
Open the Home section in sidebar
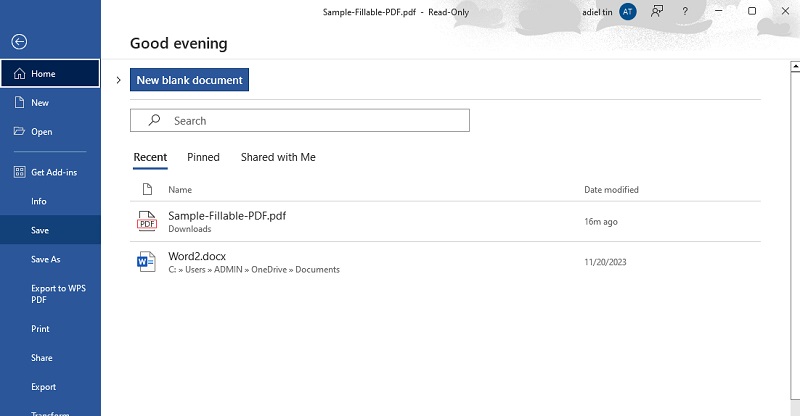pos(50,74)
